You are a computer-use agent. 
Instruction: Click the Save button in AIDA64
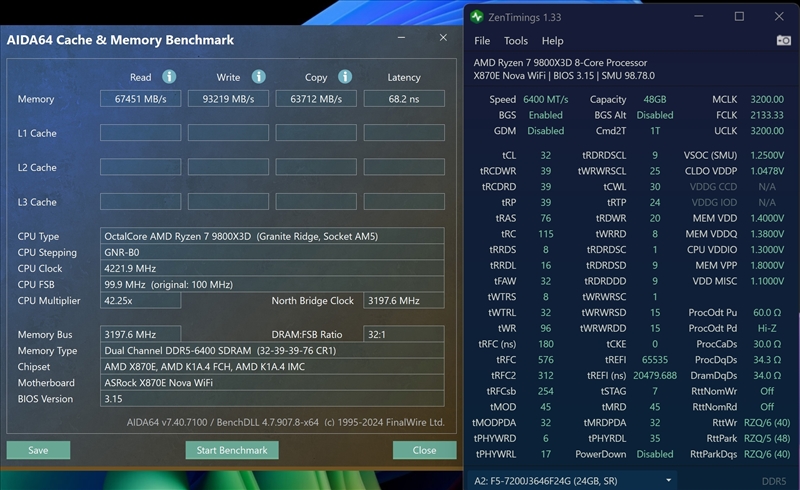coord(38,450)
